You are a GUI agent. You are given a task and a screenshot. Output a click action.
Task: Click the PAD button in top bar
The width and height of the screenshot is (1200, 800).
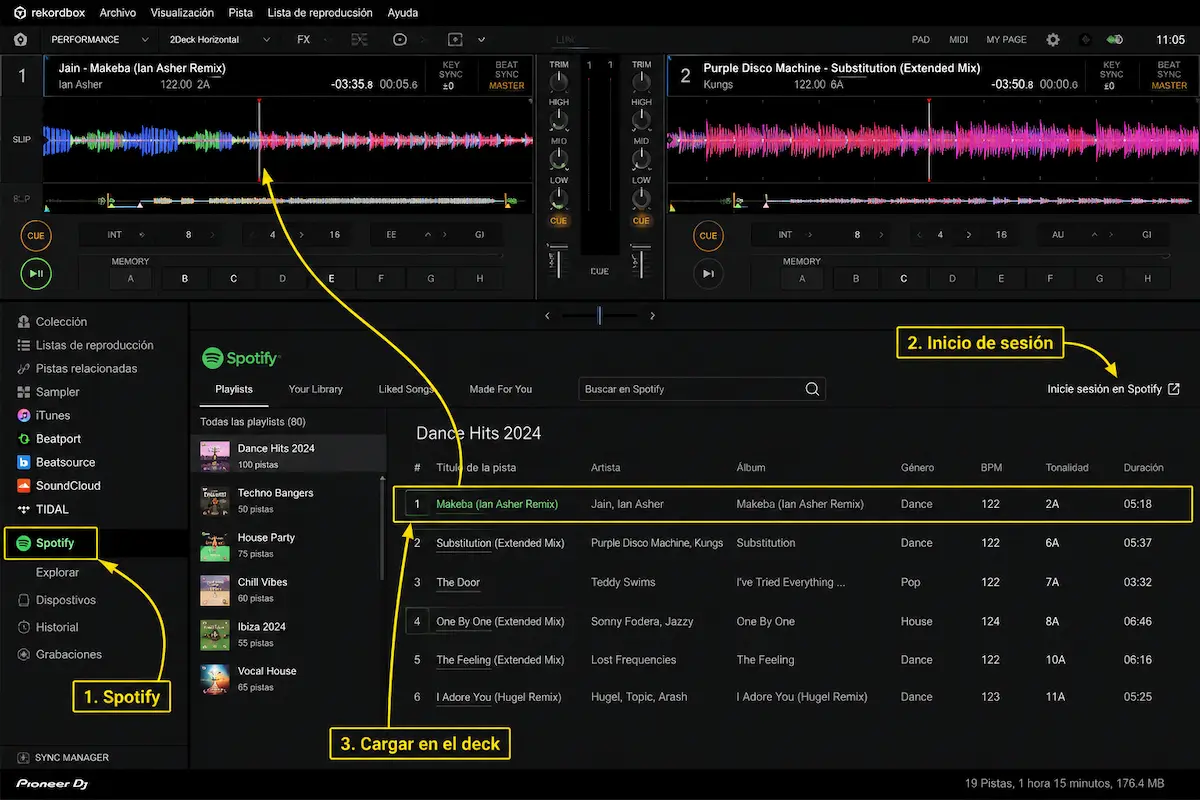click(921, 40)
